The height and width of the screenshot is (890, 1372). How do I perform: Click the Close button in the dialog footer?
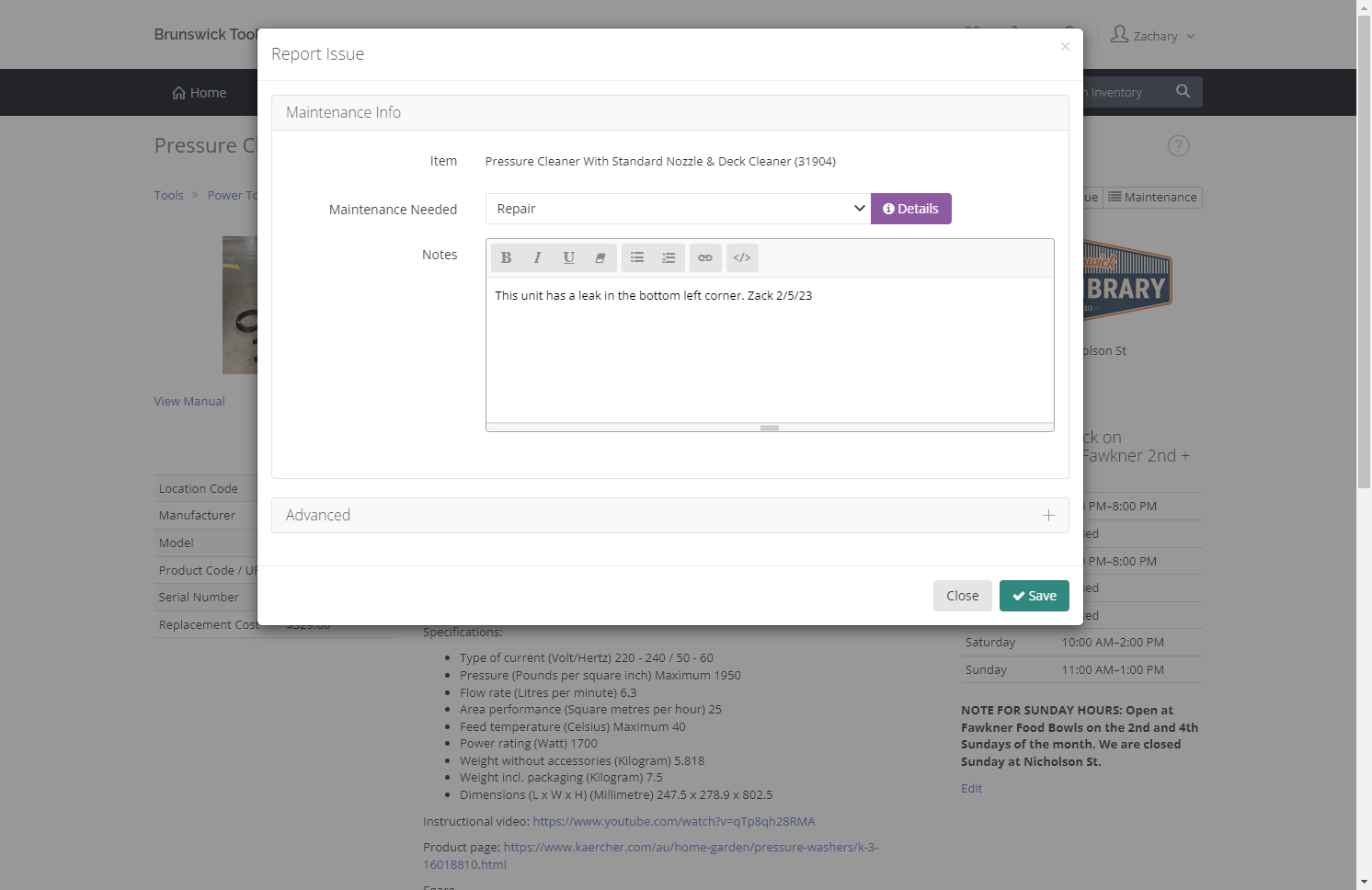[x=963, y=596]
